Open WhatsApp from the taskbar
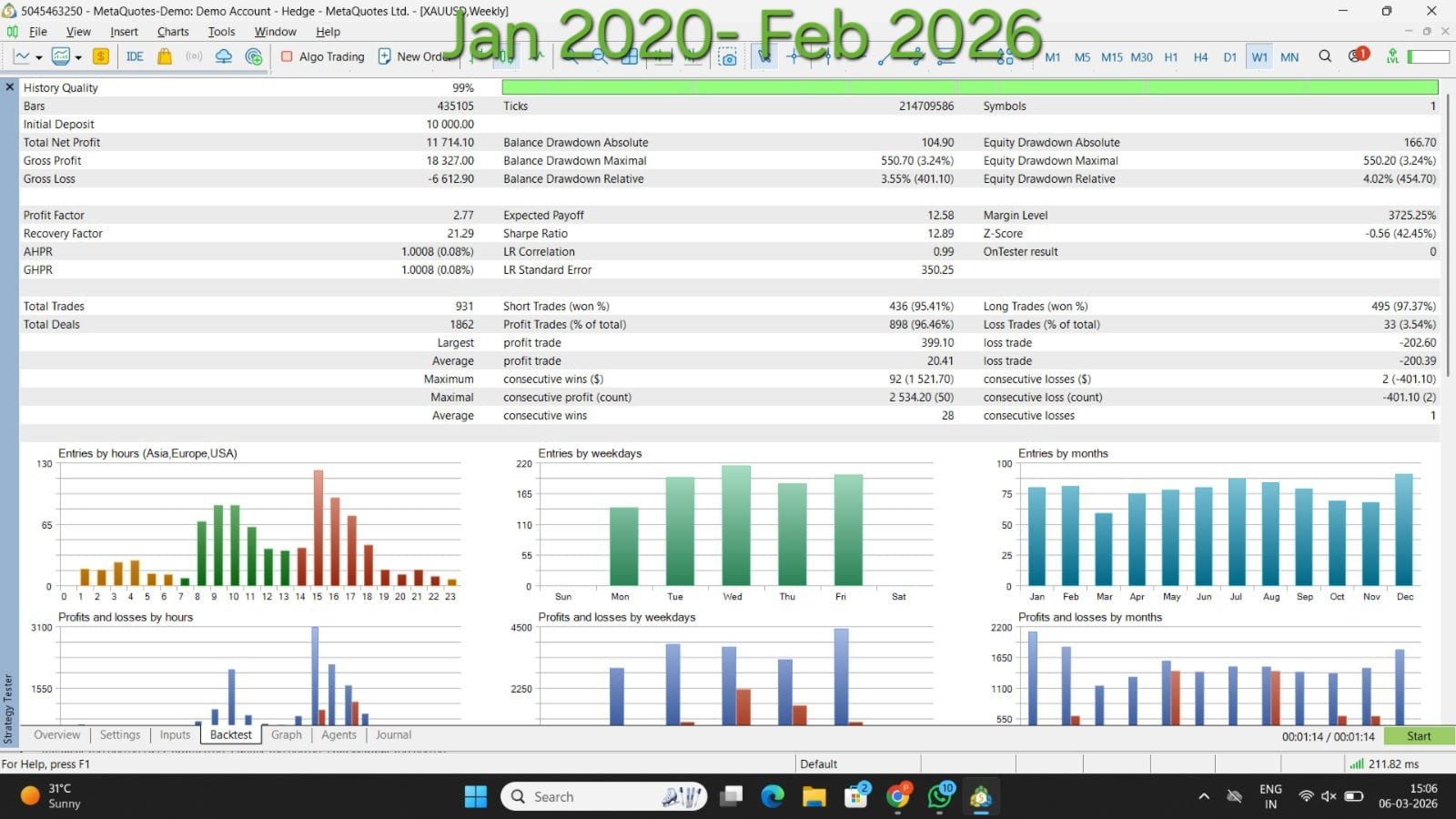Screen dimensions: 1456x819 [x=940, y=797]
